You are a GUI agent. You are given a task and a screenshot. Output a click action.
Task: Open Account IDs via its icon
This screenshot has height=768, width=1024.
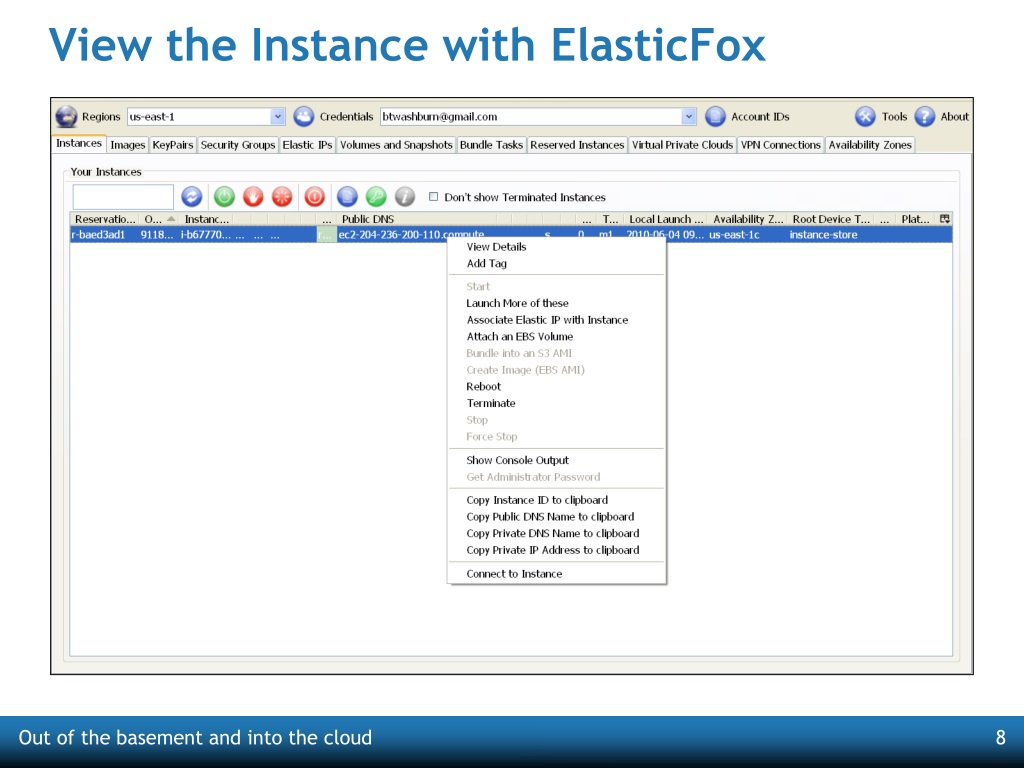(716, 116)
